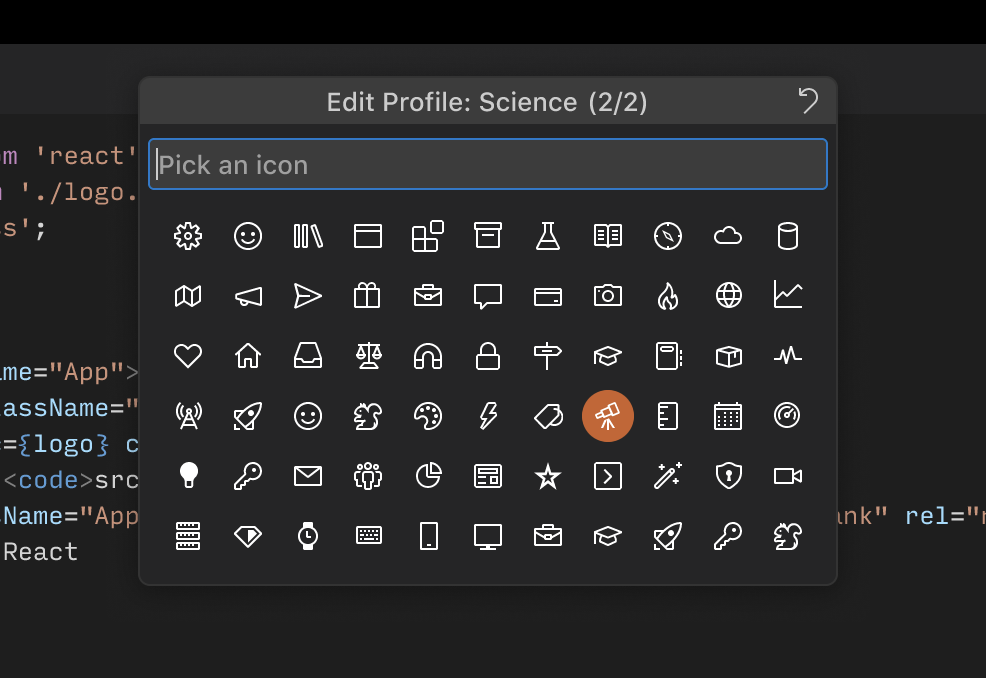Pick the terminal icon
Screen dimensions: 986x678
pyautogui.click(x=608, y=476)
